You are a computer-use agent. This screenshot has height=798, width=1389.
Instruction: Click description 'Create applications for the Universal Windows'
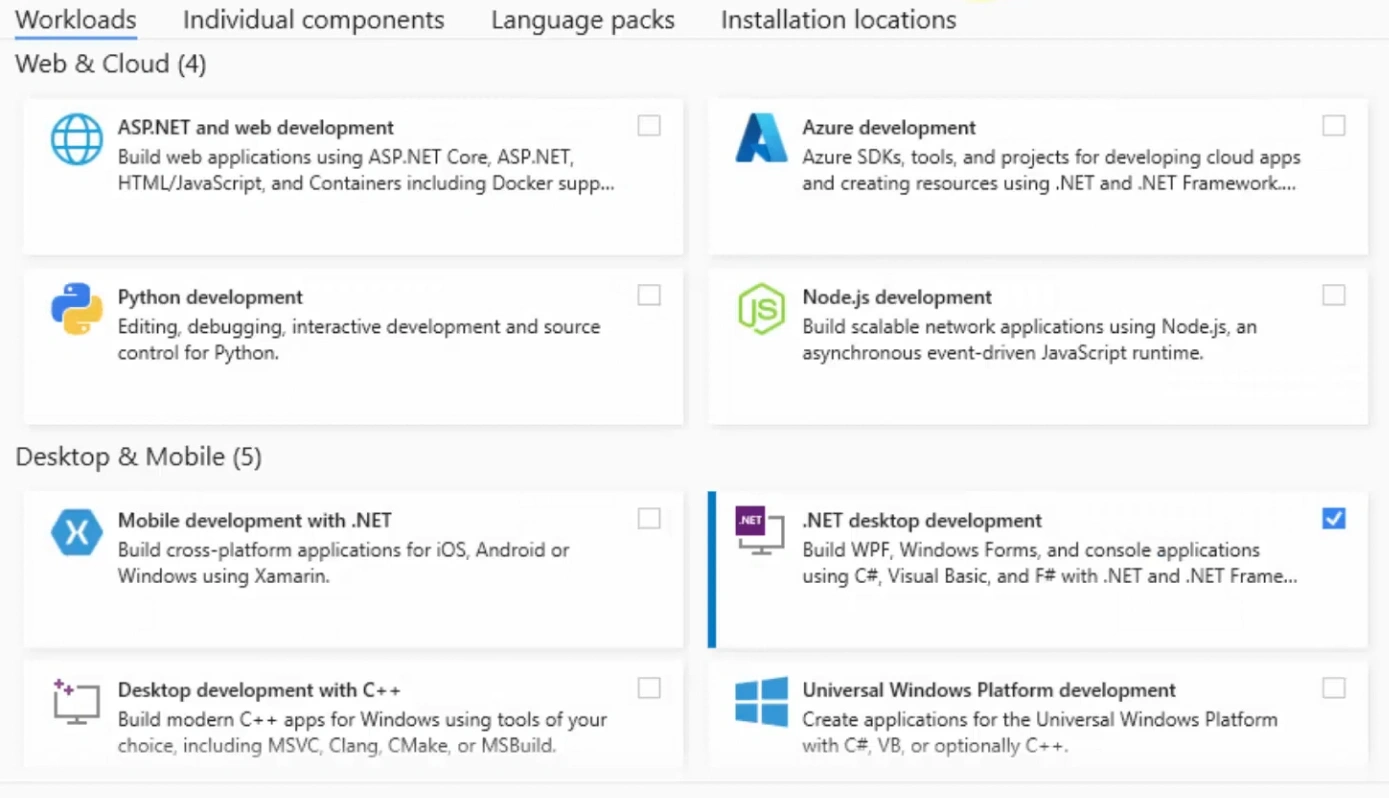[1040, 733]
